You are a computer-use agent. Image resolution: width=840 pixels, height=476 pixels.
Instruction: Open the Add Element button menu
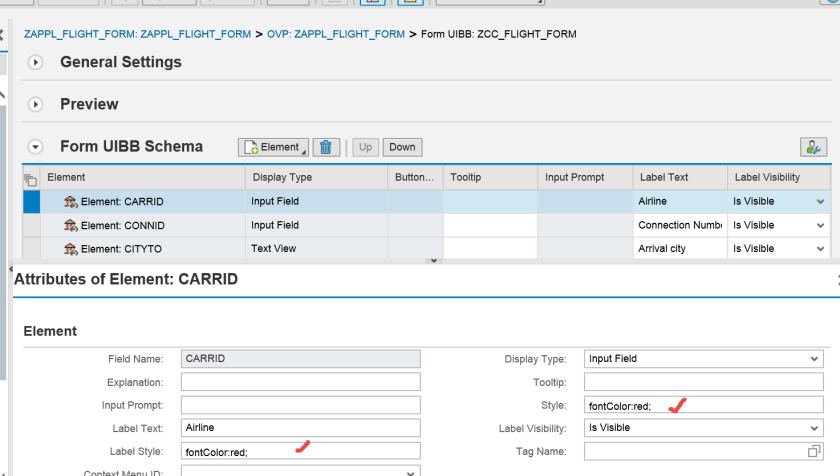click(x=273, y=147)
